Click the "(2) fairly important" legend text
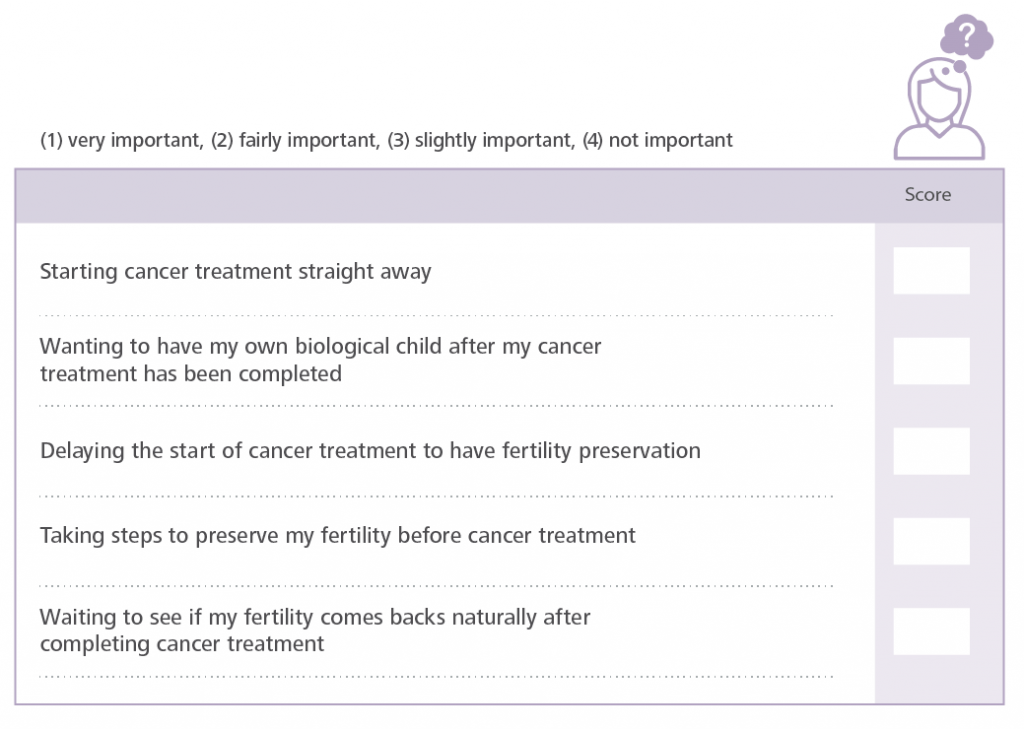Viewport: 1024px width, 729px height. [x=295, y=141]
